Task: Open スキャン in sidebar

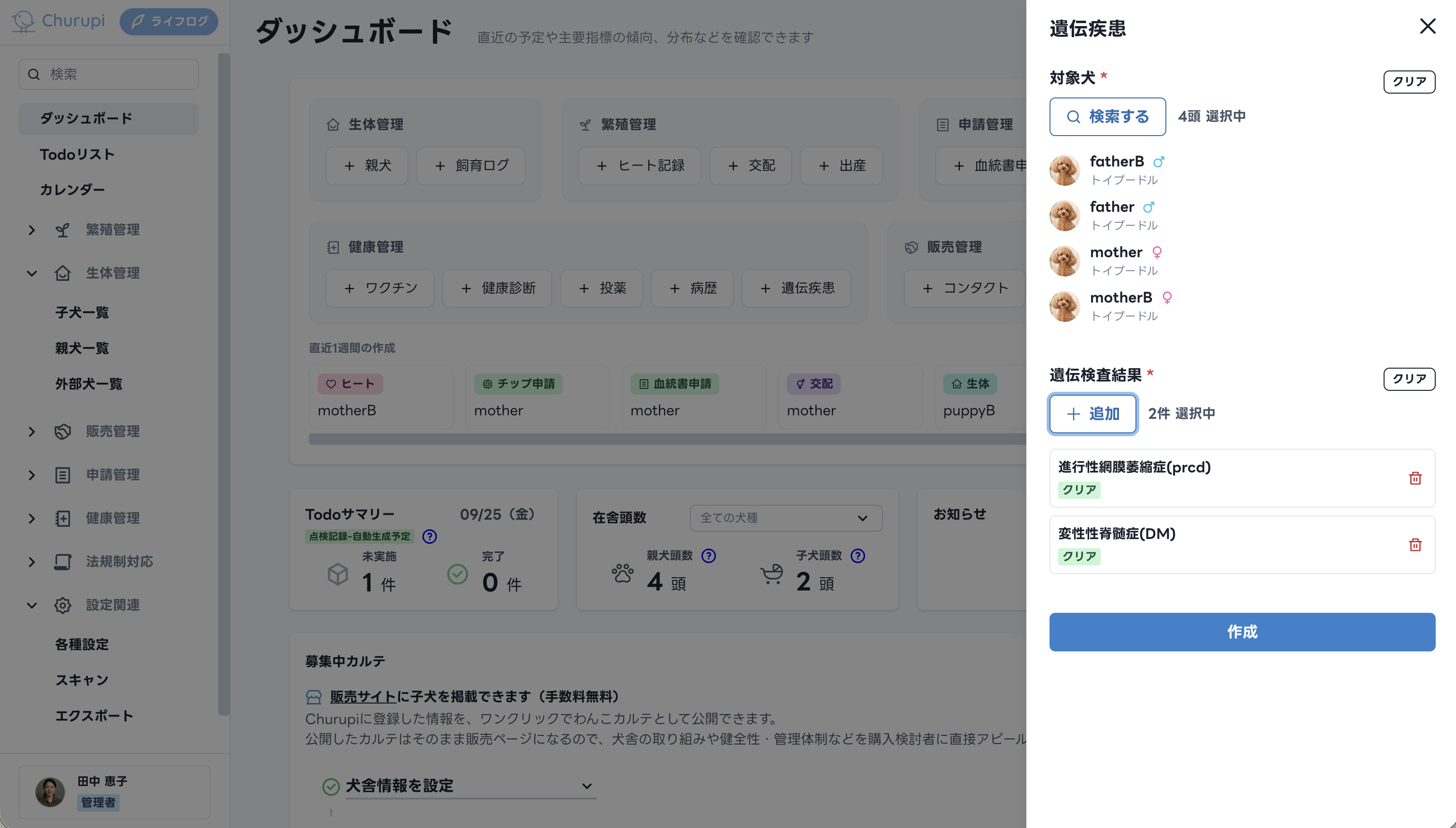Action: click(x=82, y=680)
